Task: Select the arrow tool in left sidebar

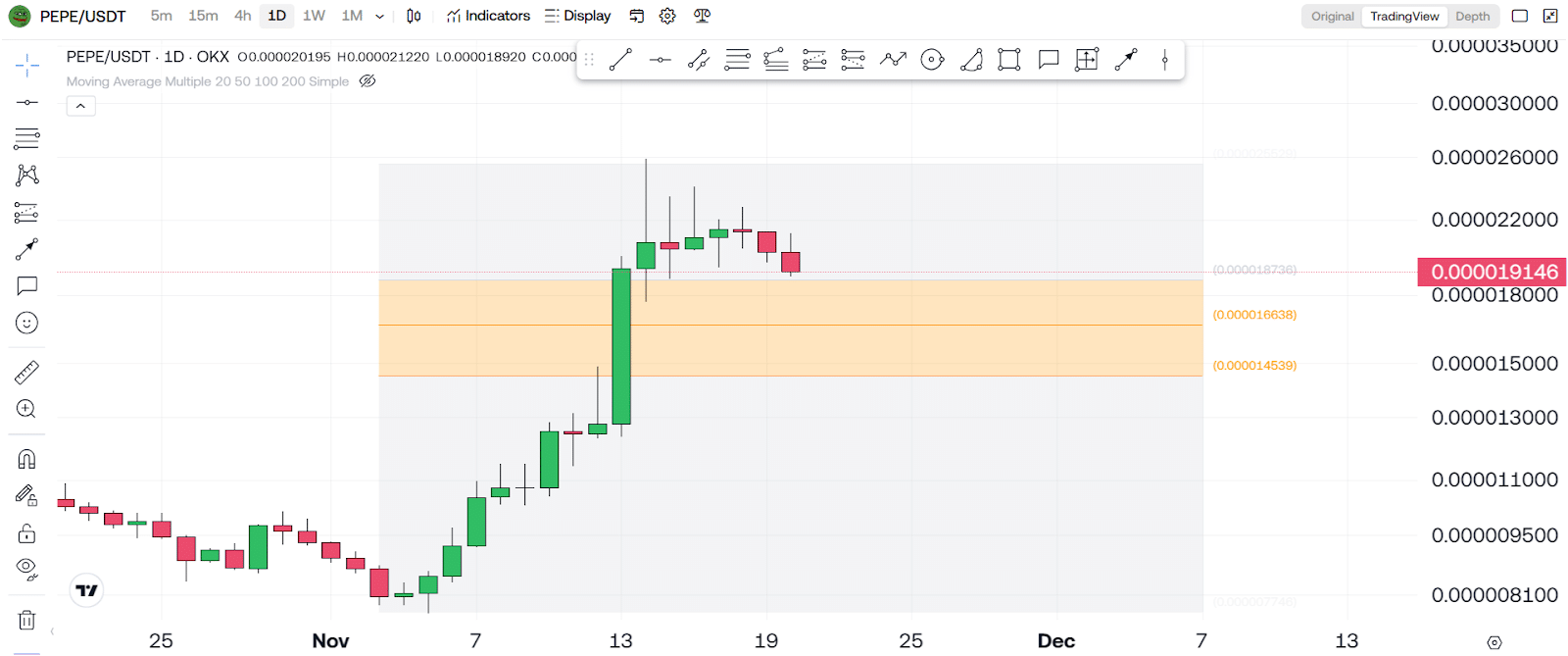Action: pyautogui.click(x=26, y=249)
